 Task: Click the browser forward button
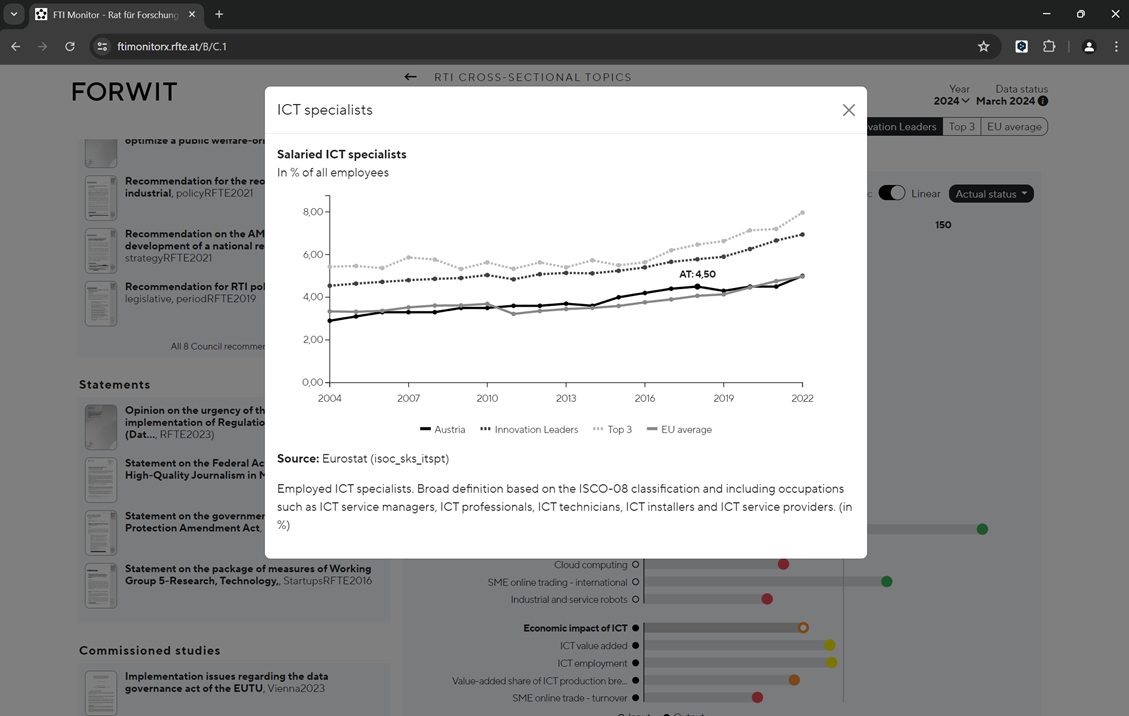tap(42, 46)
